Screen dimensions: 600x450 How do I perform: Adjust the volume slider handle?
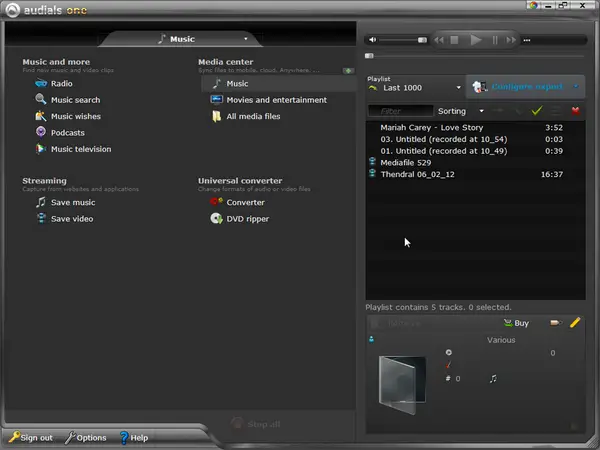422,40
